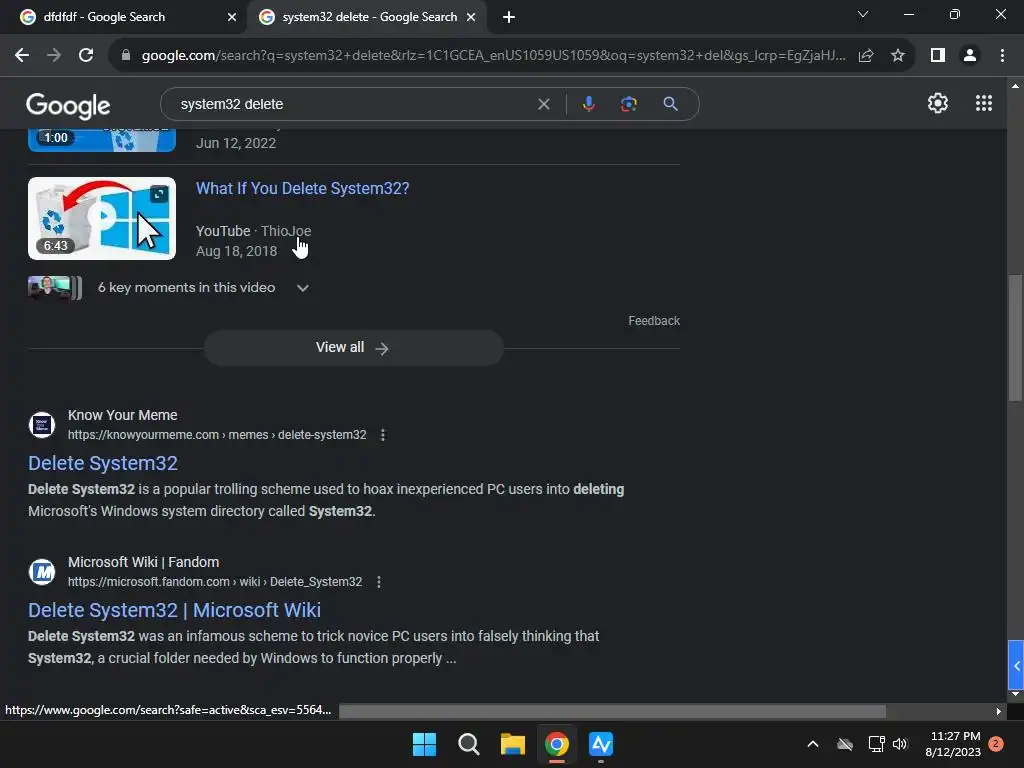The image size is (1024, 768).
Task: Expand 6 key moments in this video
Action: pos(302,288)
